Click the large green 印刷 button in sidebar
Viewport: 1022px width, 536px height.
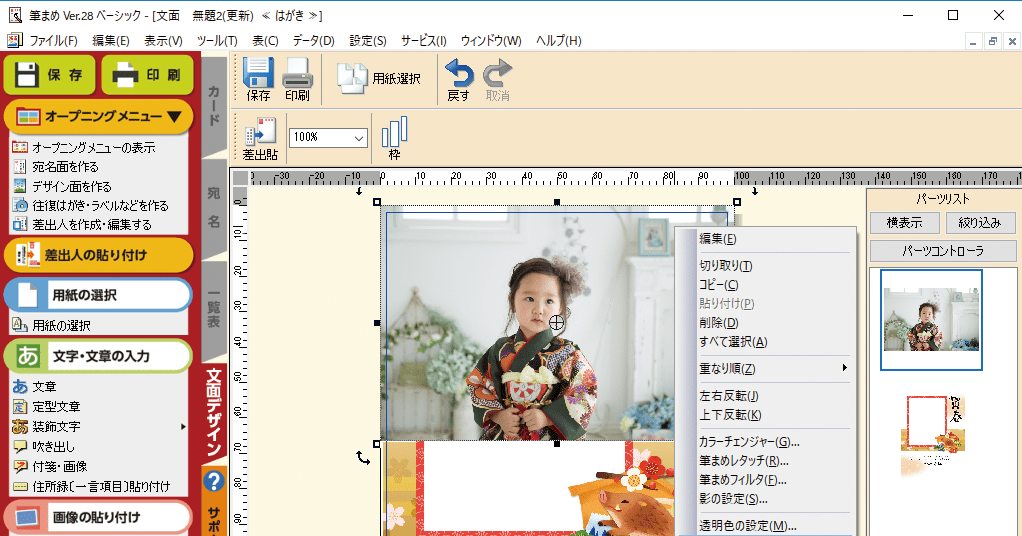pyautogui.click(x=147, y=75)
